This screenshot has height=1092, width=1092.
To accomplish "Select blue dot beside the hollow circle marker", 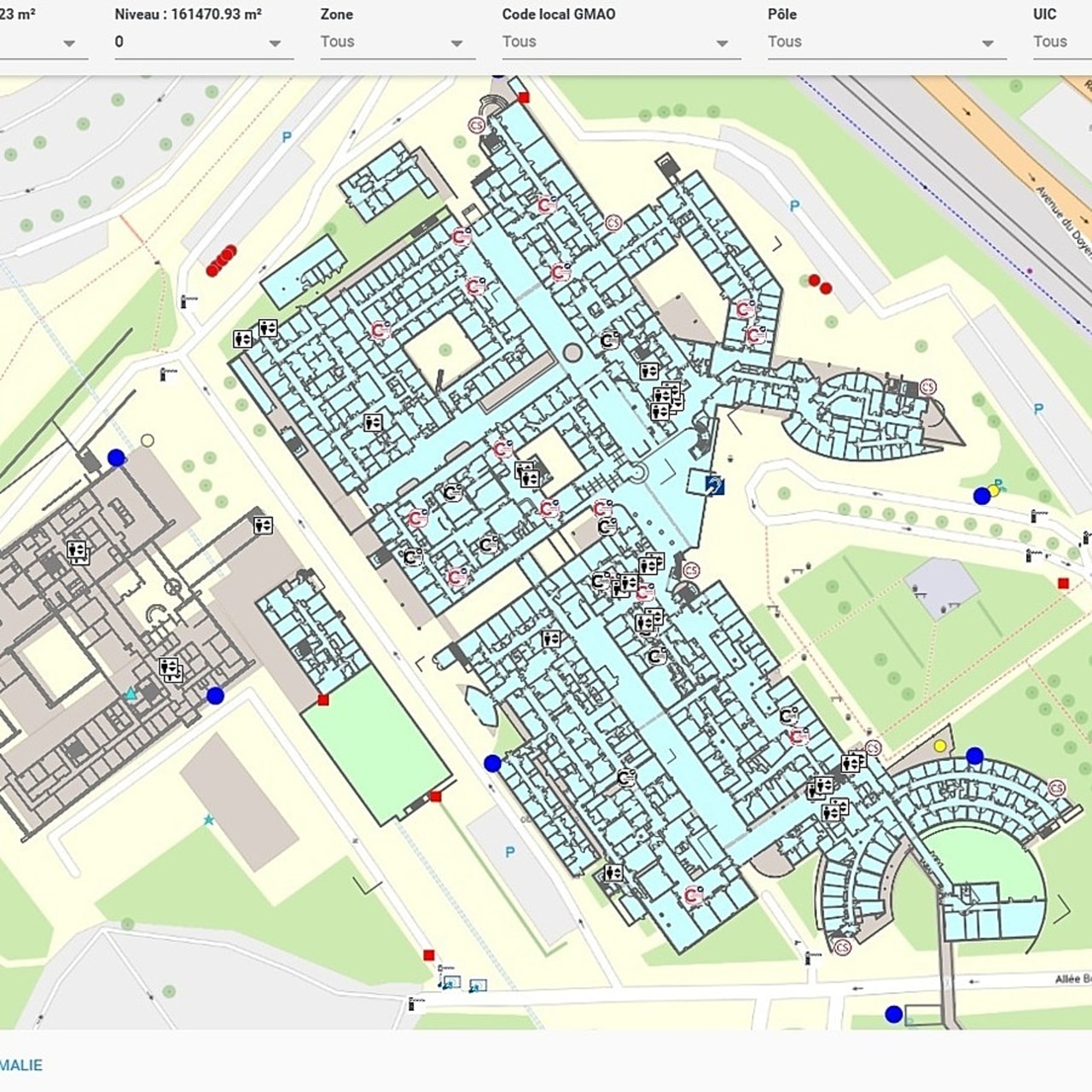I will pyautogui.click(x=116, y=458).
